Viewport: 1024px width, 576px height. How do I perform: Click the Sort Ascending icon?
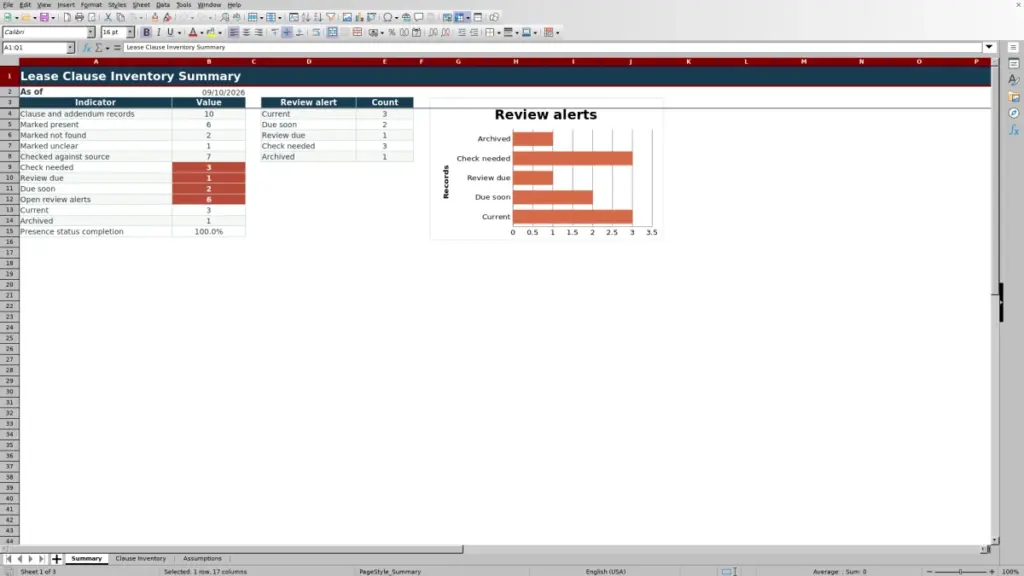(306, 17)
